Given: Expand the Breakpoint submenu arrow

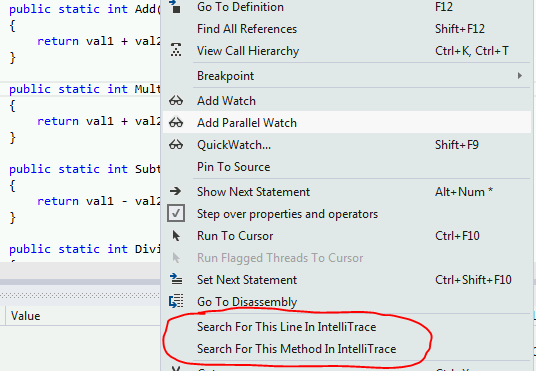Looking at the screenshot, I should (520, 76).
